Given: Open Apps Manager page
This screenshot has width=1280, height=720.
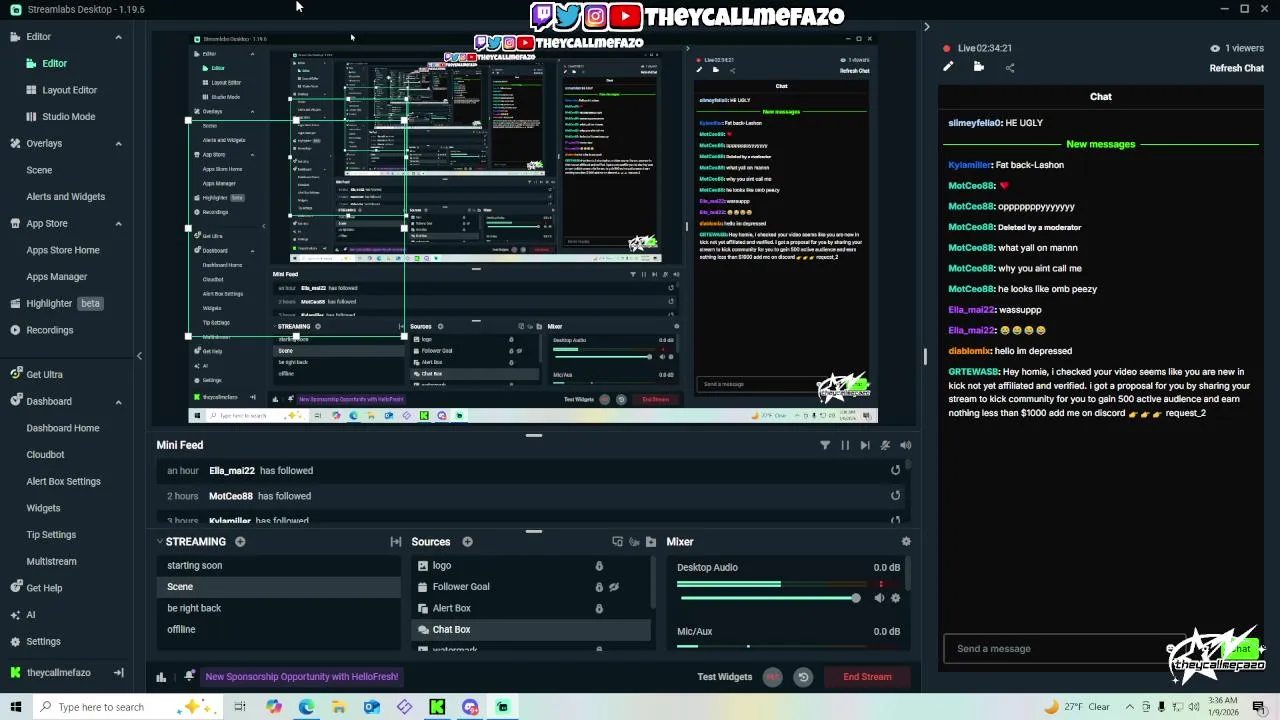Looking at the screenshot, I should [x=57, y=277].
